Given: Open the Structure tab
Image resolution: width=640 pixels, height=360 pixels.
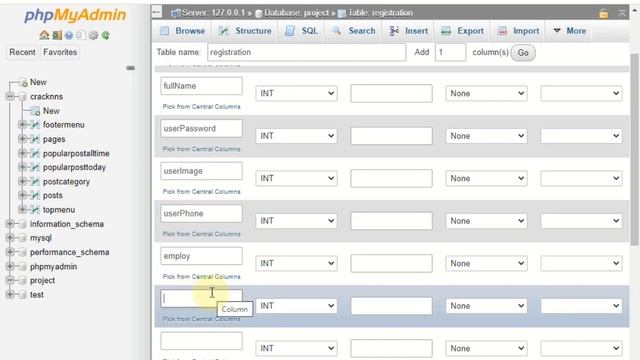Looking at the screenshot, I should (x=245, y=31).
